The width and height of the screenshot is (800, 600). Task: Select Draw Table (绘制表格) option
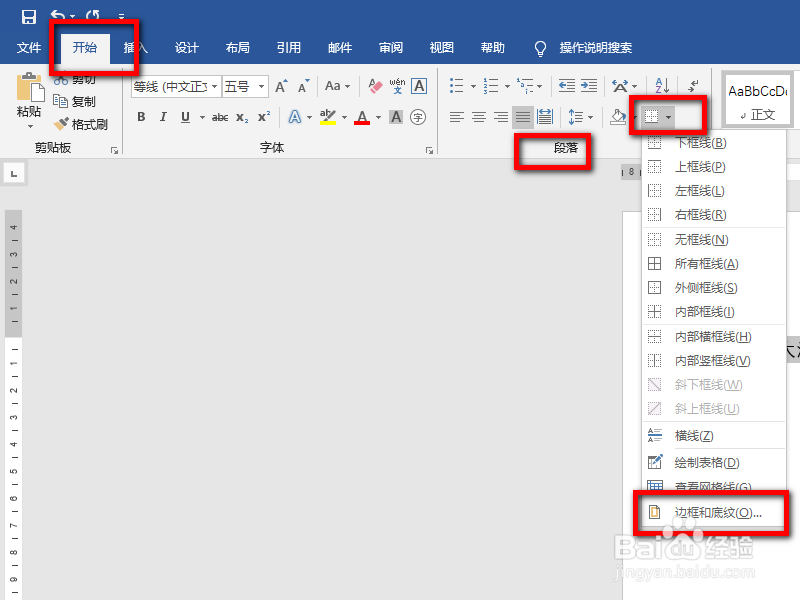713,463
